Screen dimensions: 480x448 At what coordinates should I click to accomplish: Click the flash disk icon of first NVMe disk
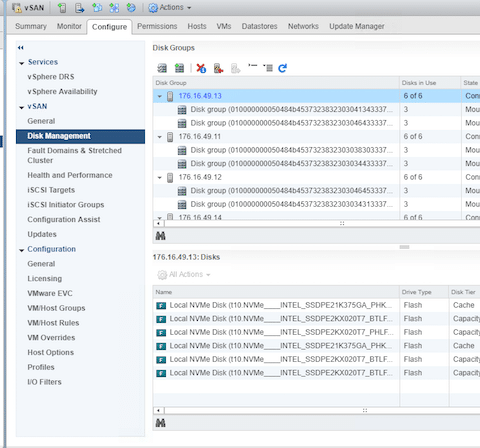(161, 305)
